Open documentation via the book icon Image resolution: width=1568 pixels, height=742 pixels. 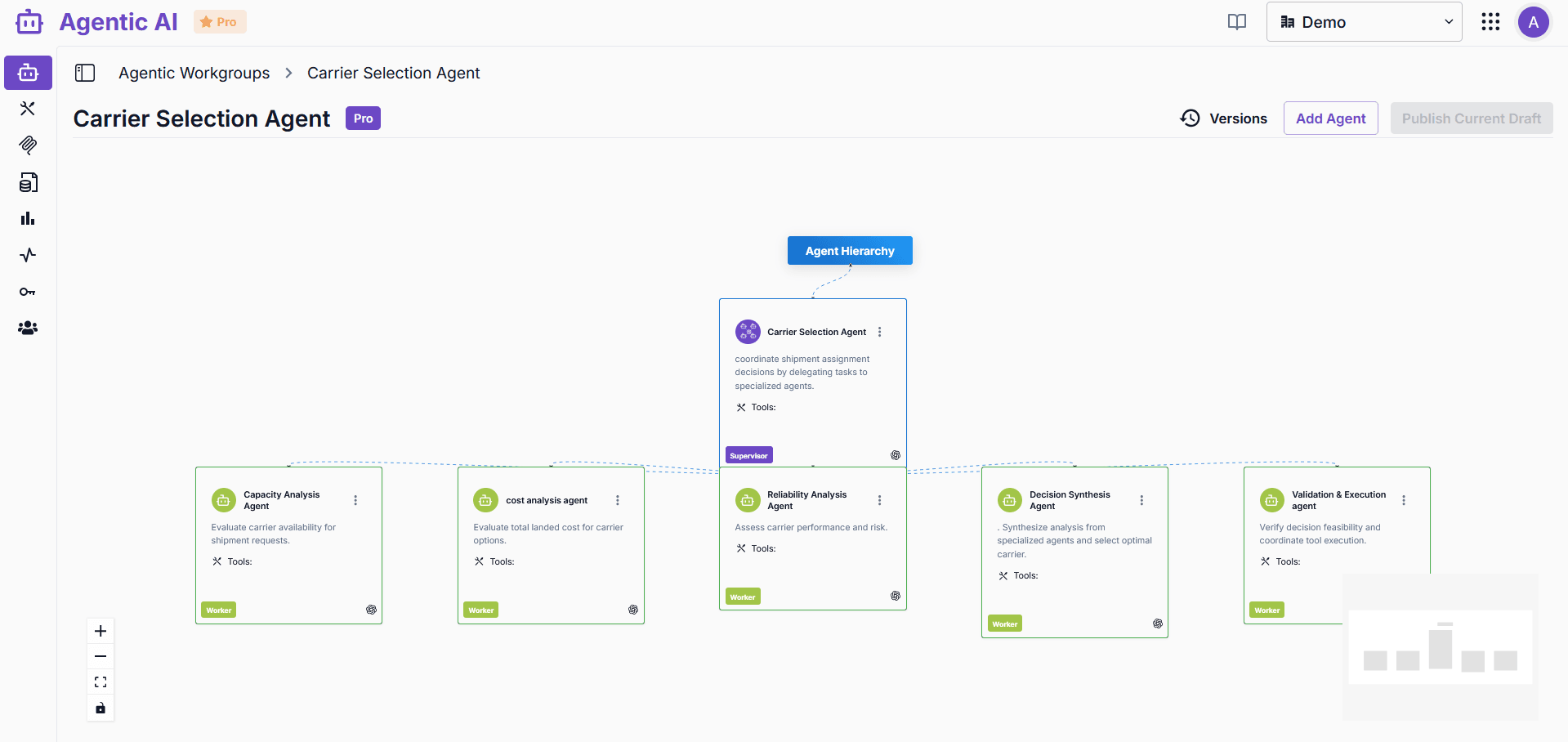(x=1236, y=22)
